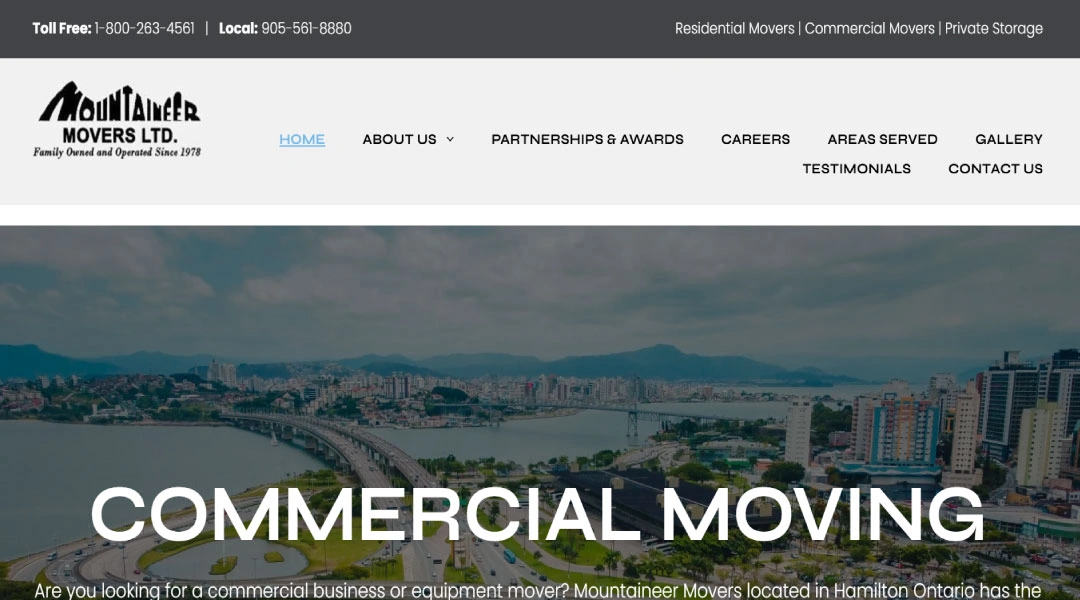Expand the ABOUT US dropdown chevron

coord(449,139)
